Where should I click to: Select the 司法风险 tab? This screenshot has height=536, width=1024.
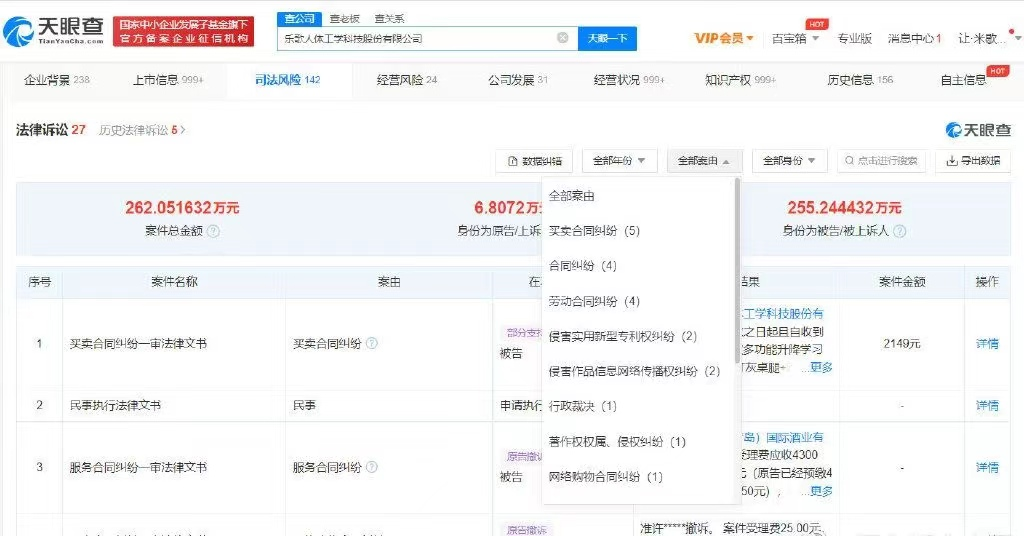click(x=287, y=80)
